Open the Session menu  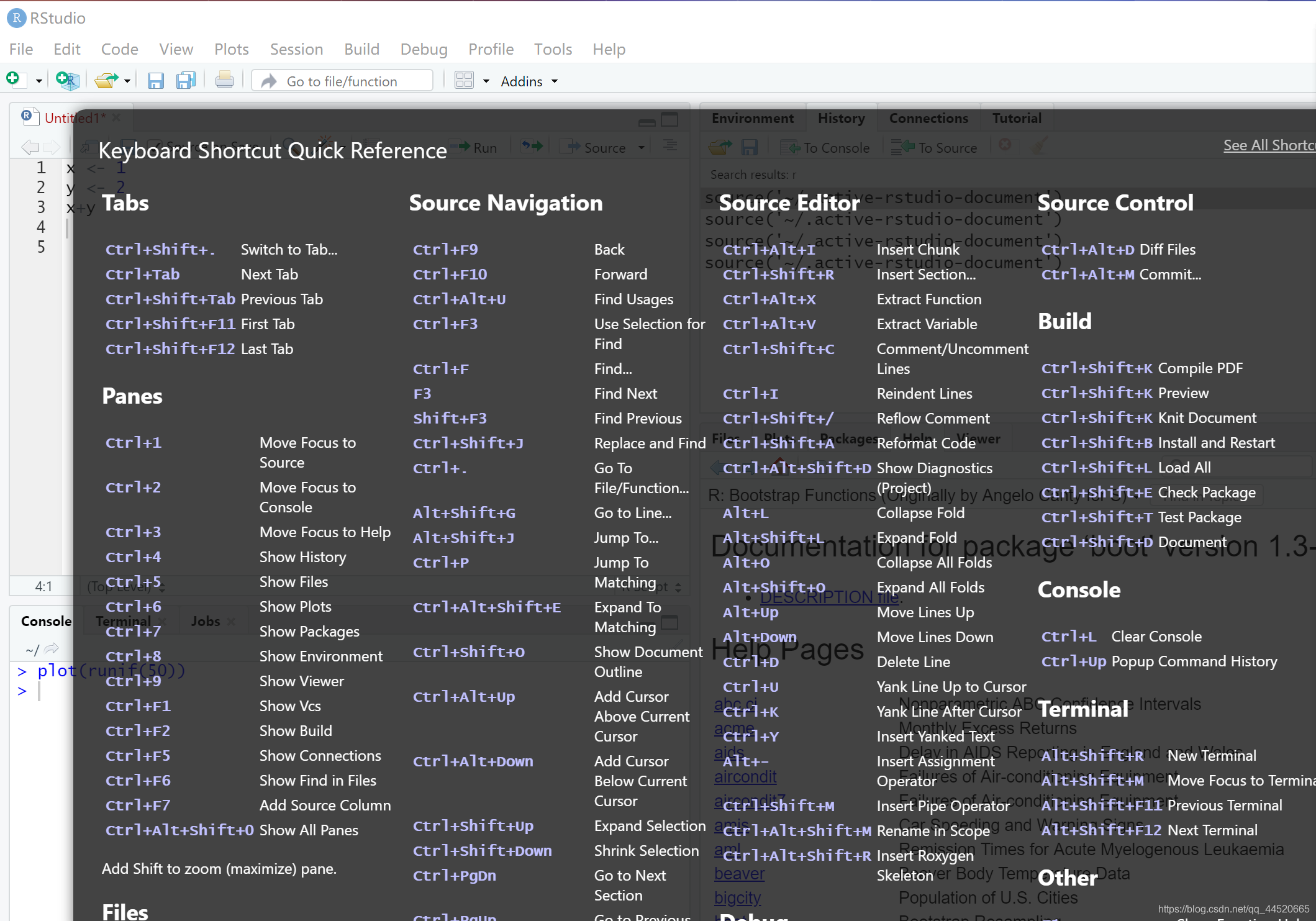tap(296, 49)
